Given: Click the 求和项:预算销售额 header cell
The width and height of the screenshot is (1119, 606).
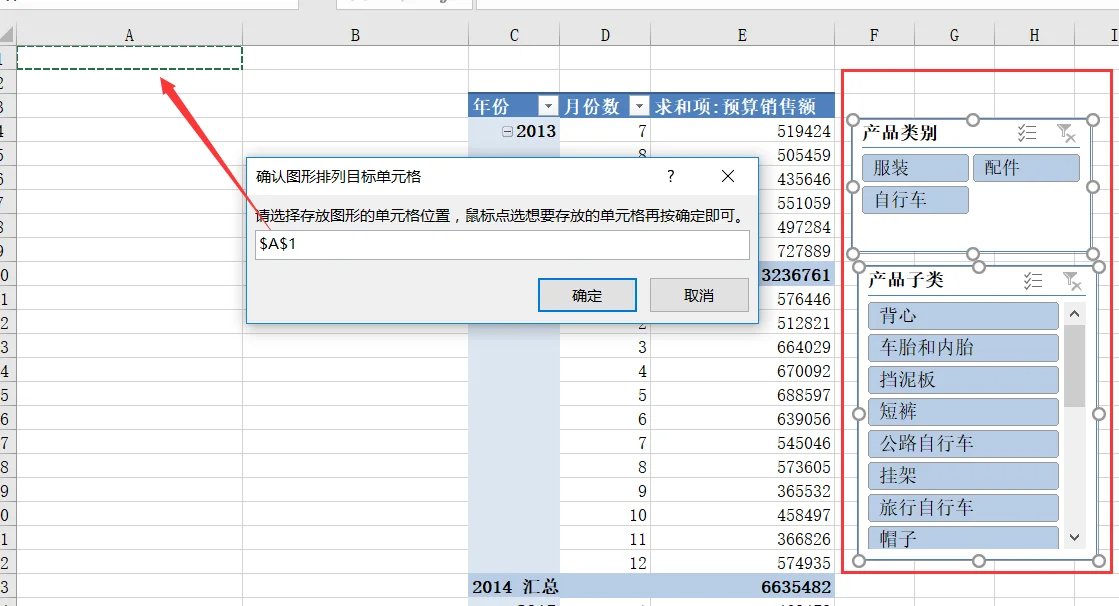Looking at the screenshot, I should [742, 106].
